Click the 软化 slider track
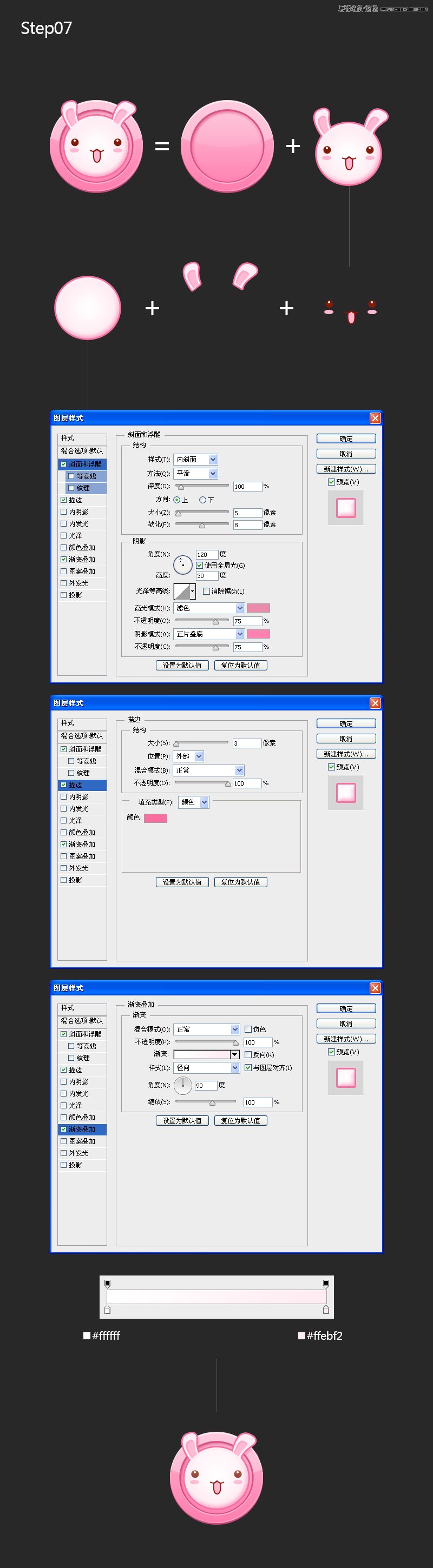 pos(202,524)
